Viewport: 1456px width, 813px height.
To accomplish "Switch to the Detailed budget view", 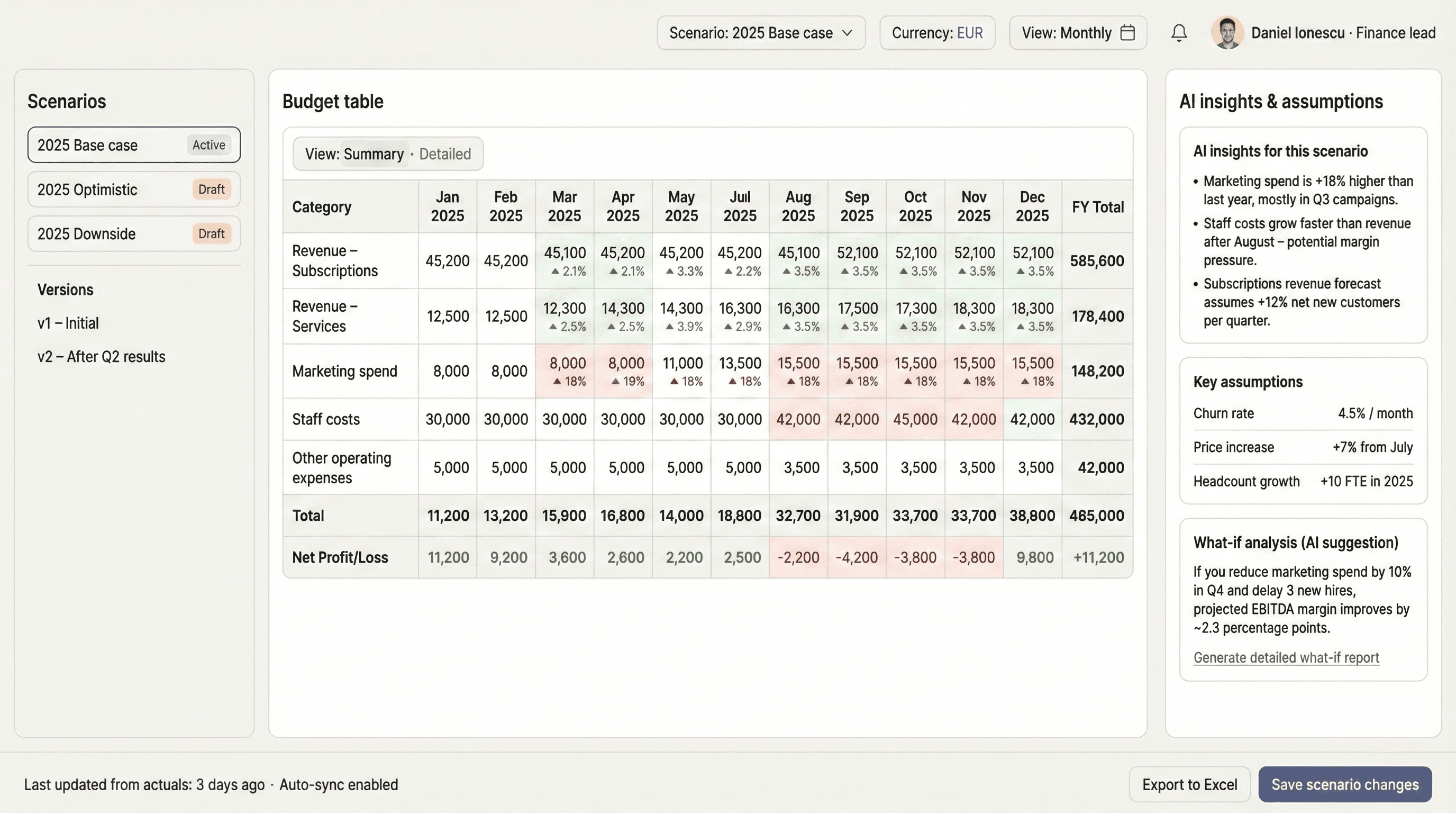I will click(x=445, y=154).
